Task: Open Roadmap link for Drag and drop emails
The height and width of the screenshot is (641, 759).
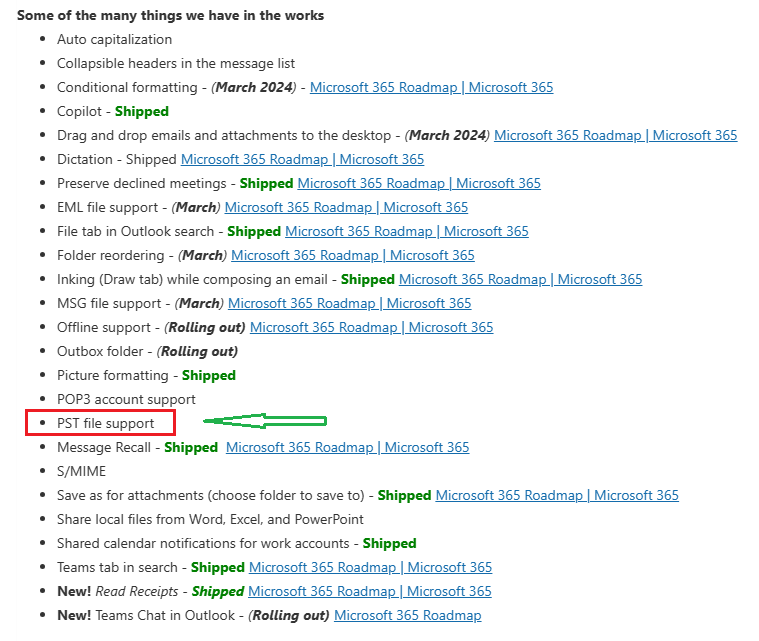Action: pos(615,136)
